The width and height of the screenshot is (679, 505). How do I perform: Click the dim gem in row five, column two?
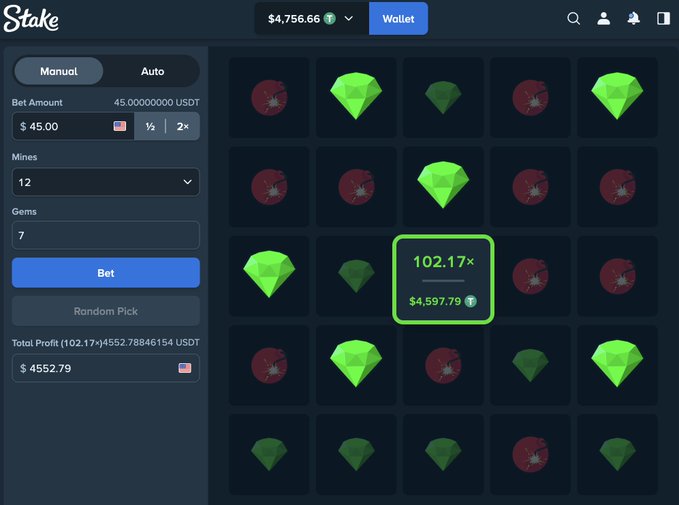click(356, 454)
